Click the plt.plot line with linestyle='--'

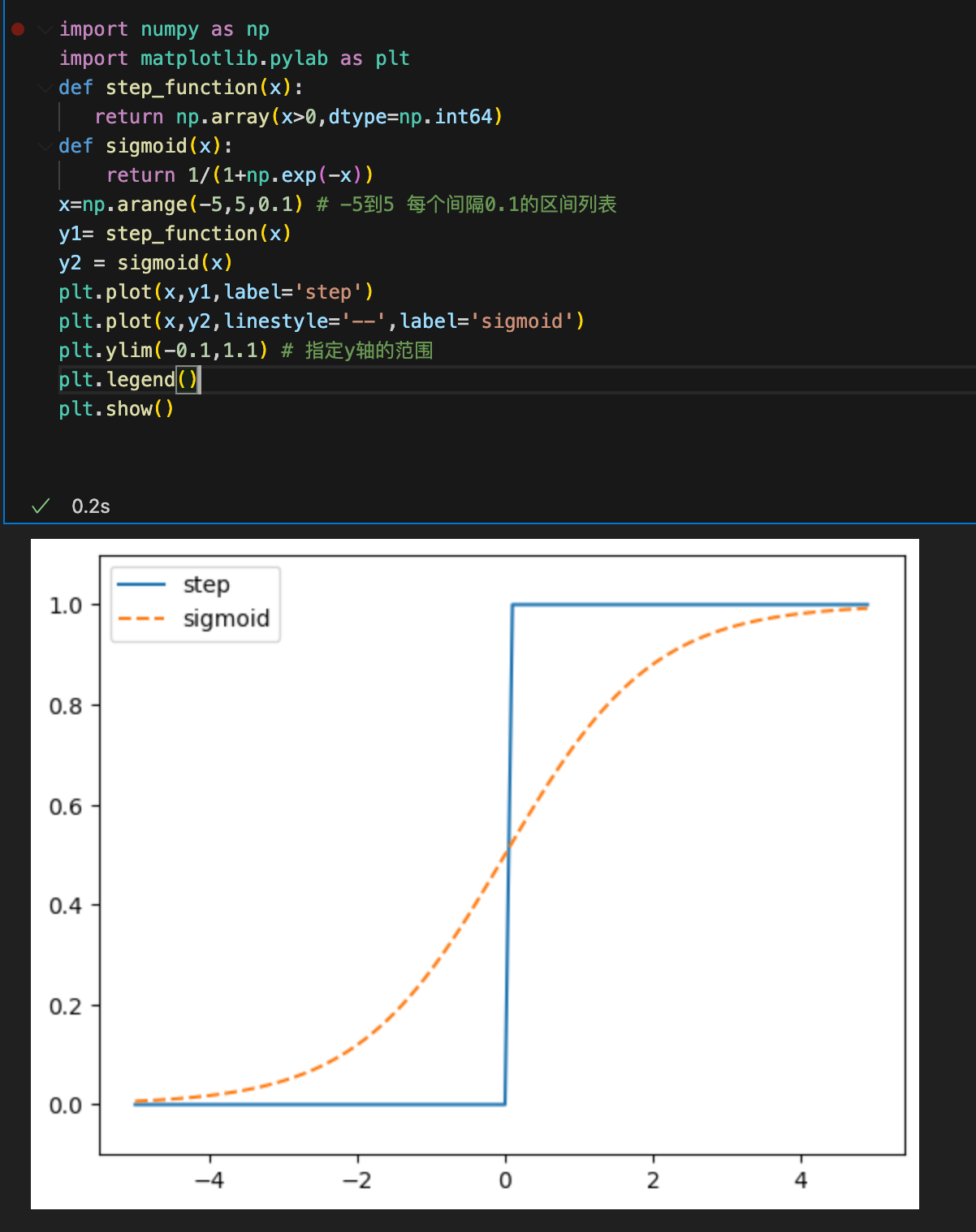click(322, 321)
